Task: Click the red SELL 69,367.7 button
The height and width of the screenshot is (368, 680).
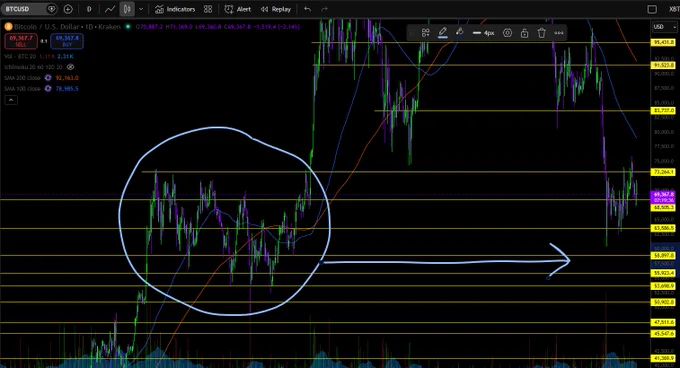Action: click(x=21, y=41)
